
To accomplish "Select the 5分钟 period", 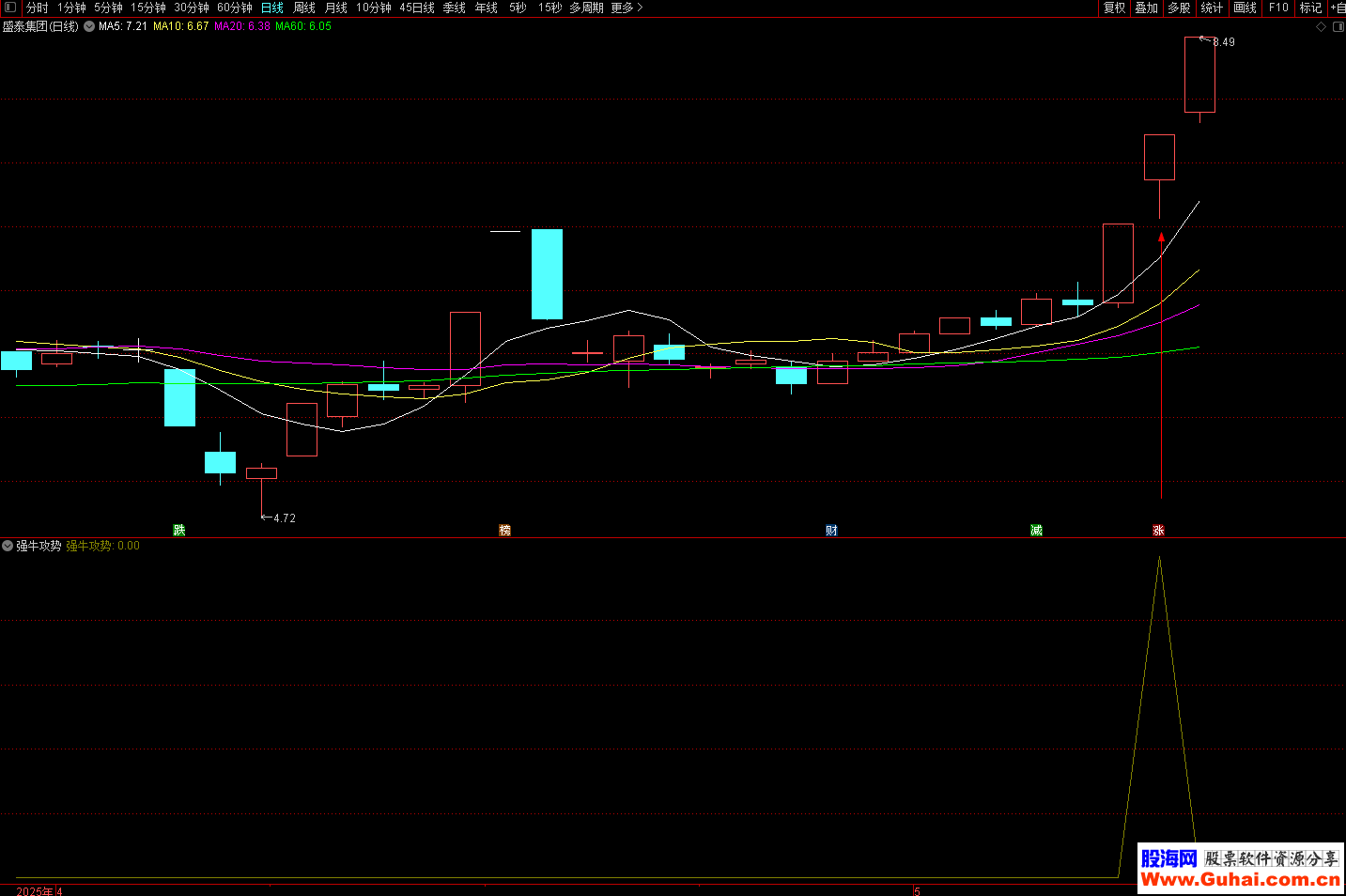I will tap(108, 8).
